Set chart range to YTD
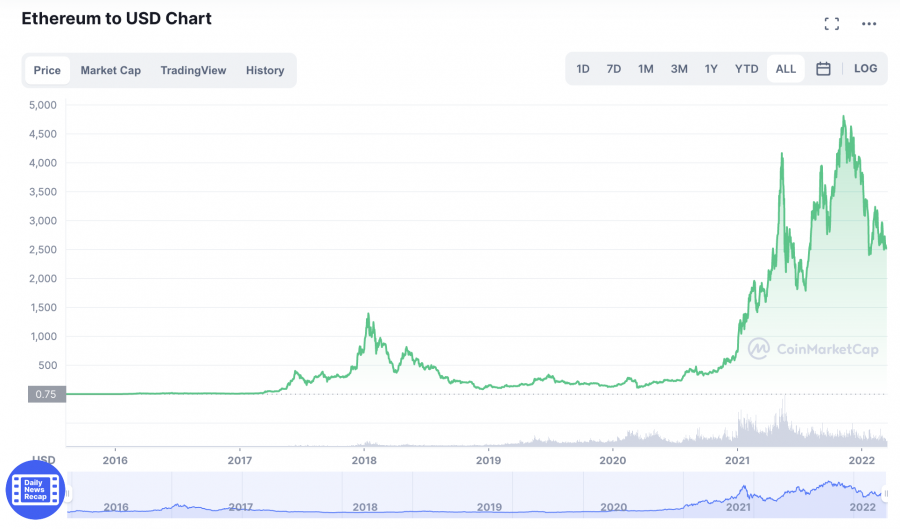Viewport: 900px width, 529px height. 746,69
